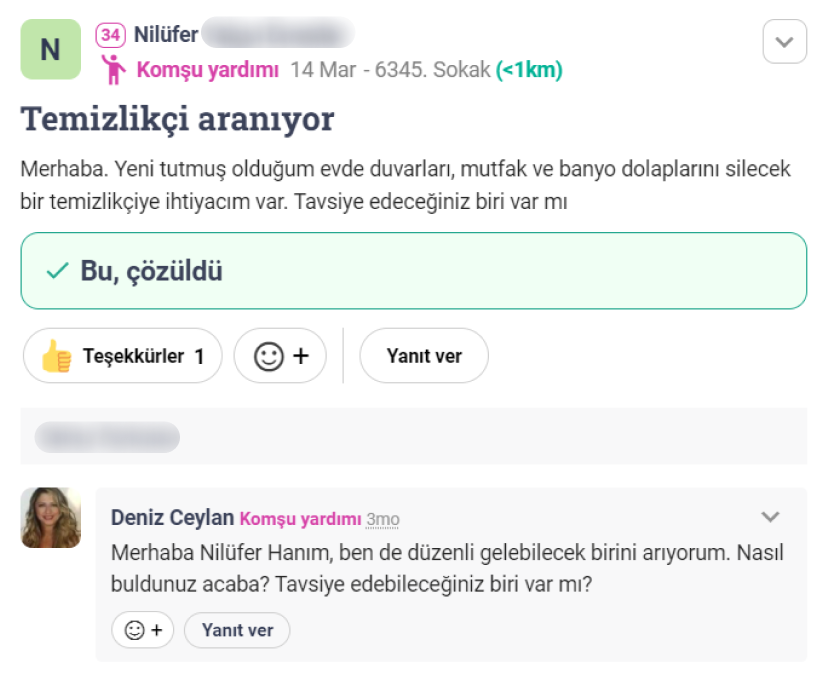
Task: Add an emoji reaction to Deniz's comment
Action: coord(143,630)
